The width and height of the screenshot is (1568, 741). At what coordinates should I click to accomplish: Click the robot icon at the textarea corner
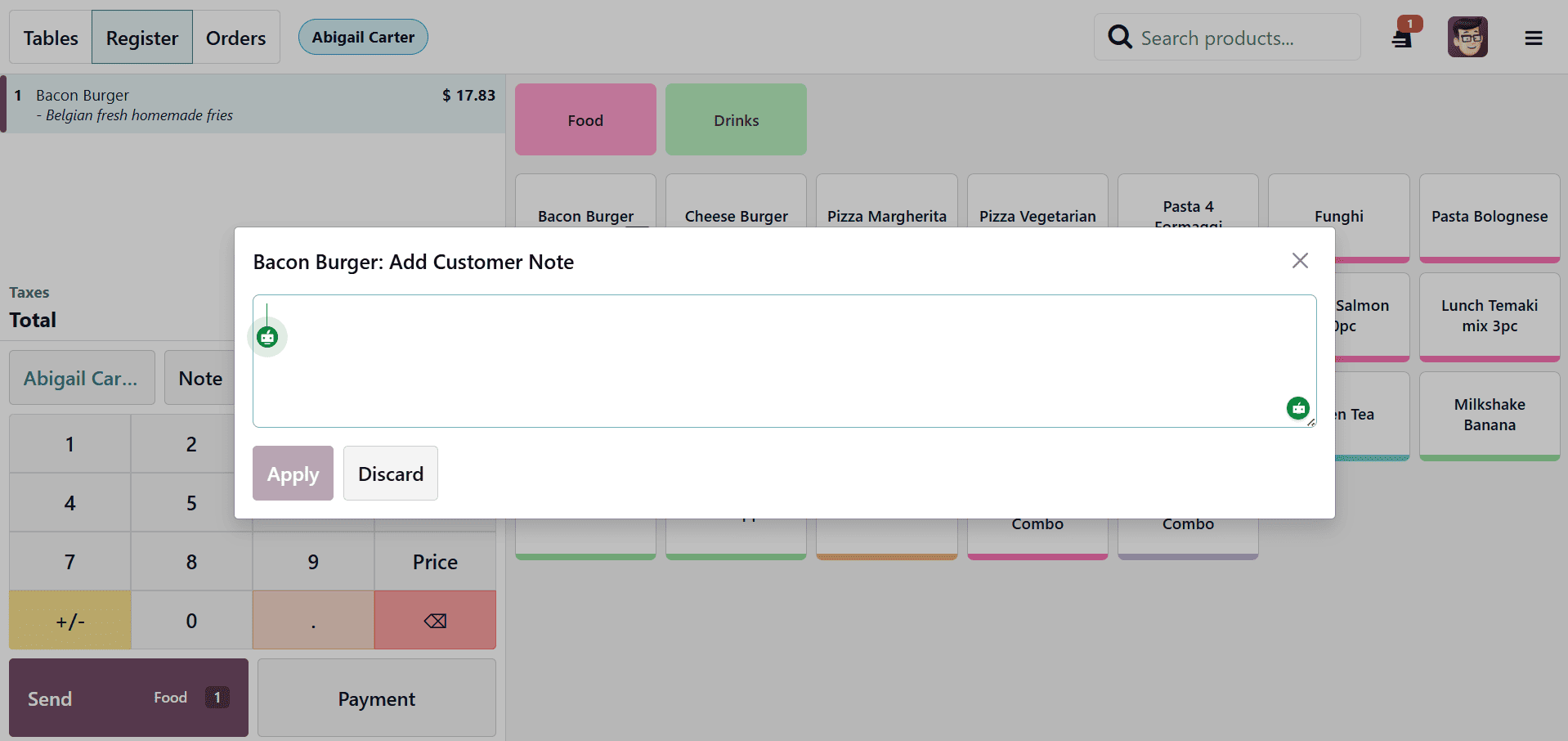click(x=1297, y=408)
